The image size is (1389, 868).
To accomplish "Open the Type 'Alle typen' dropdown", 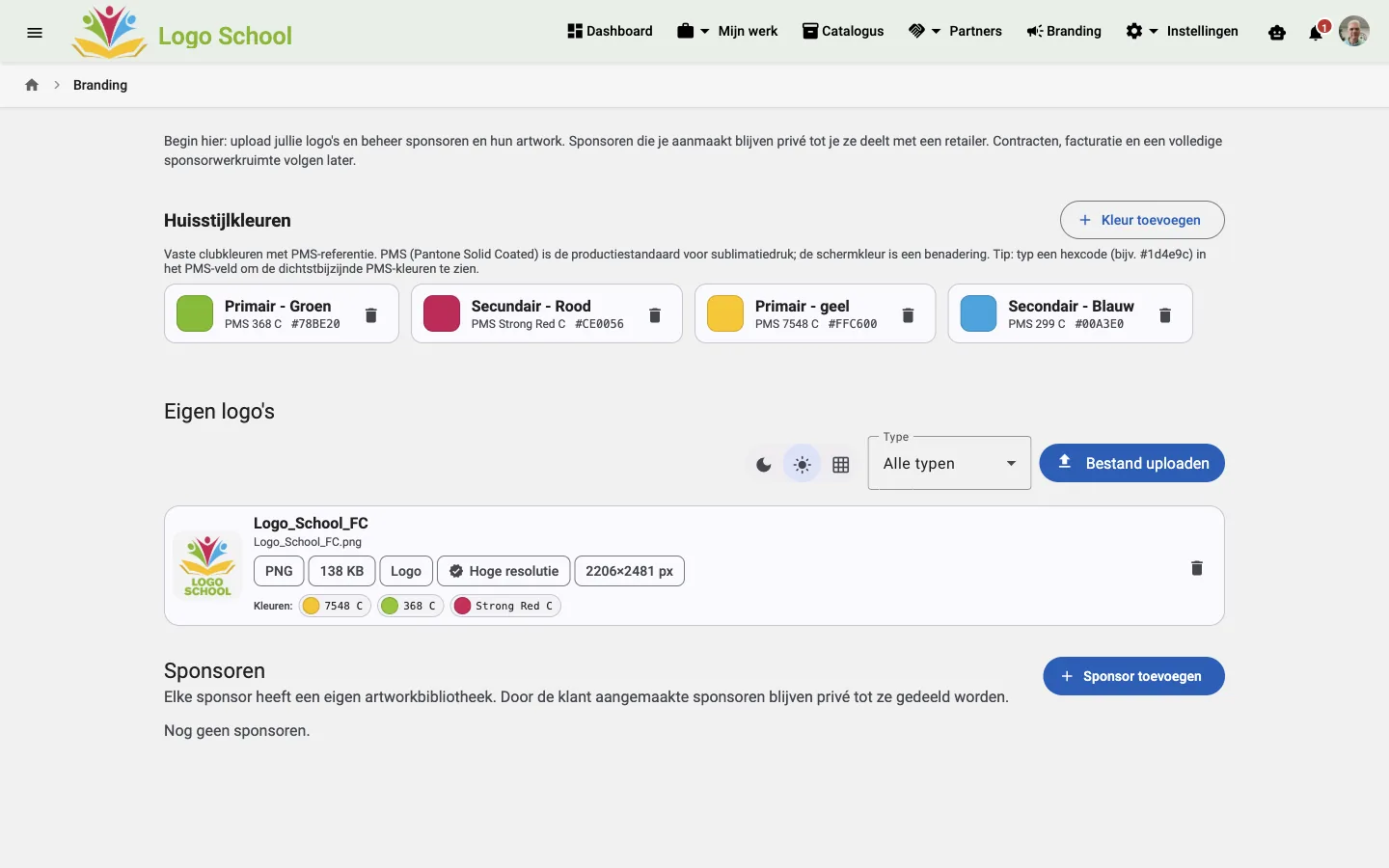I will 949,463.
